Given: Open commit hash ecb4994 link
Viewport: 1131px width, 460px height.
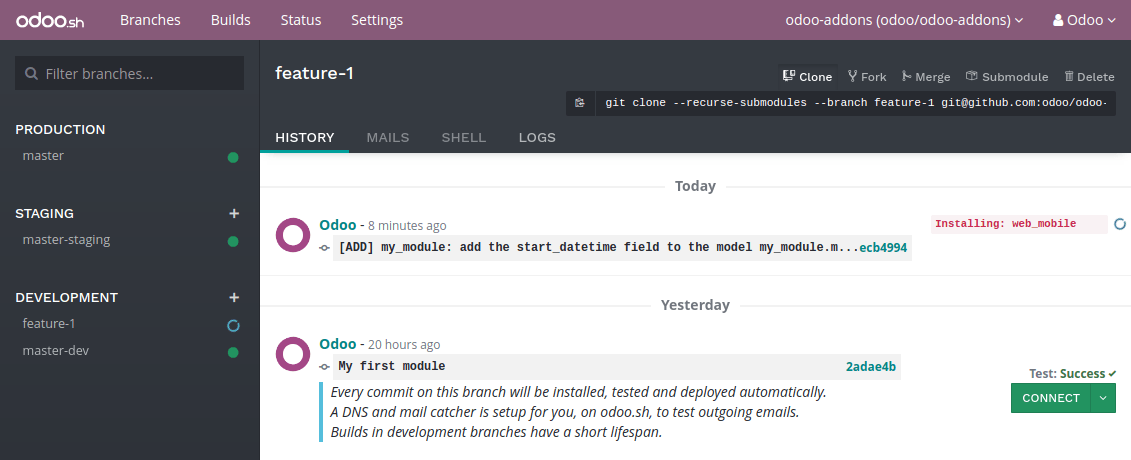Looking at the screenshot, I should [x=883, y=248].
